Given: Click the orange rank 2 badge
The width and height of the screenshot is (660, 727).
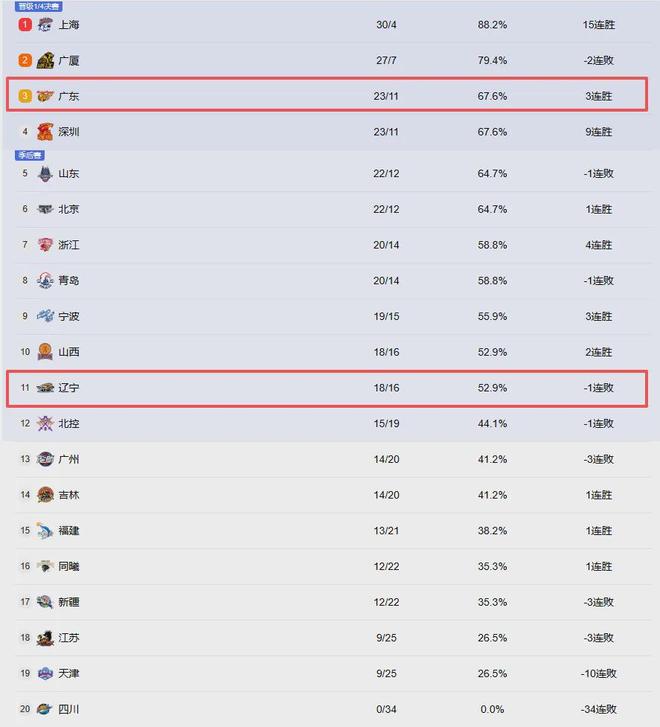Looking at the screenshot, I should click(x=26, y=61).
